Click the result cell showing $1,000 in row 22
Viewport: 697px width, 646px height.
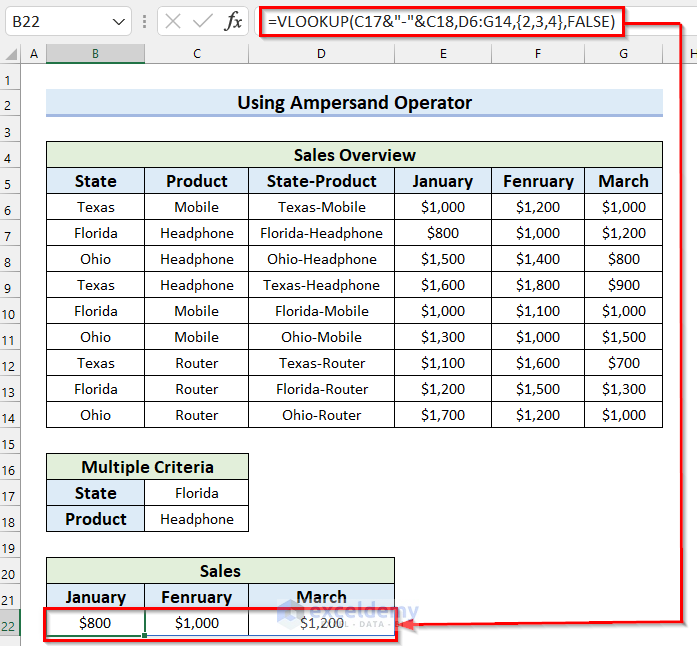point(196,623)
